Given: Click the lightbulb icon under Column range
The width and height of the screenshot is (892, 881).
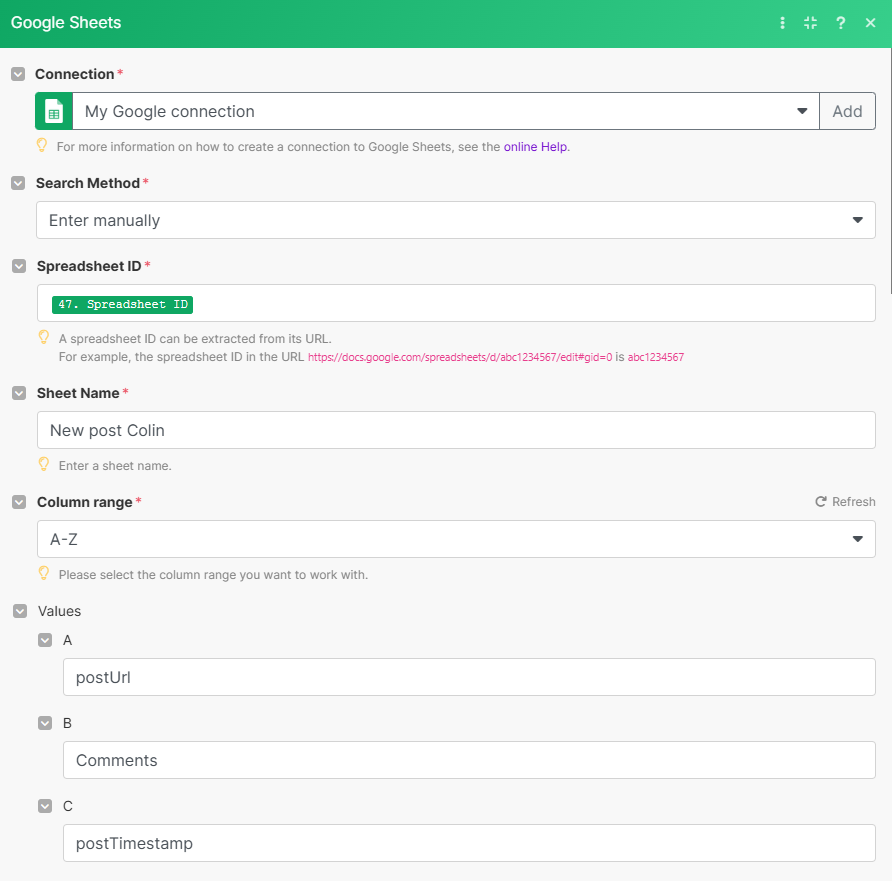Looking at the screenshot, I should (x=44, y=573).
